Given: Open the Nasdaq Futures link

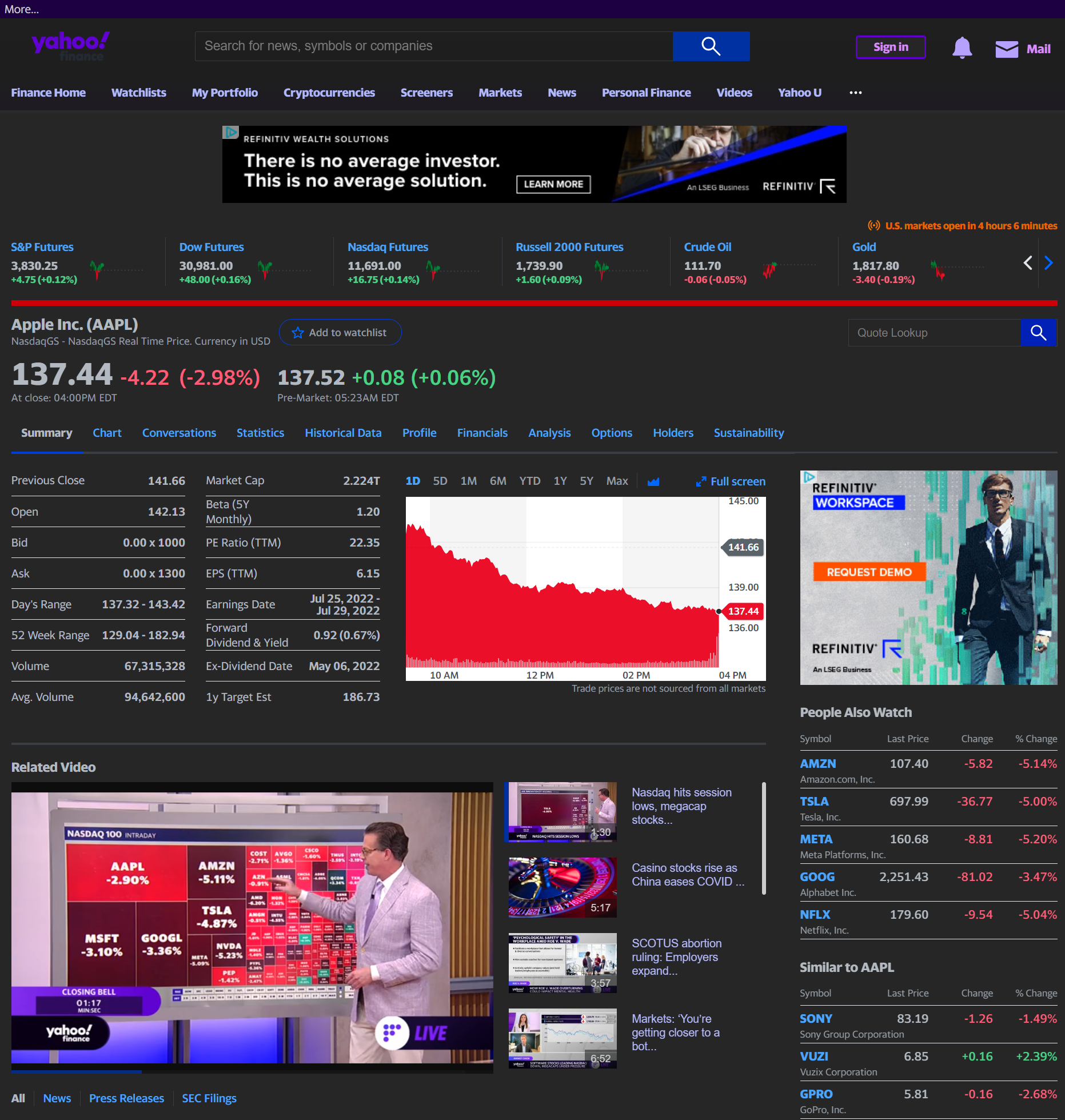Looking at the screenshot, I should 388,247.
